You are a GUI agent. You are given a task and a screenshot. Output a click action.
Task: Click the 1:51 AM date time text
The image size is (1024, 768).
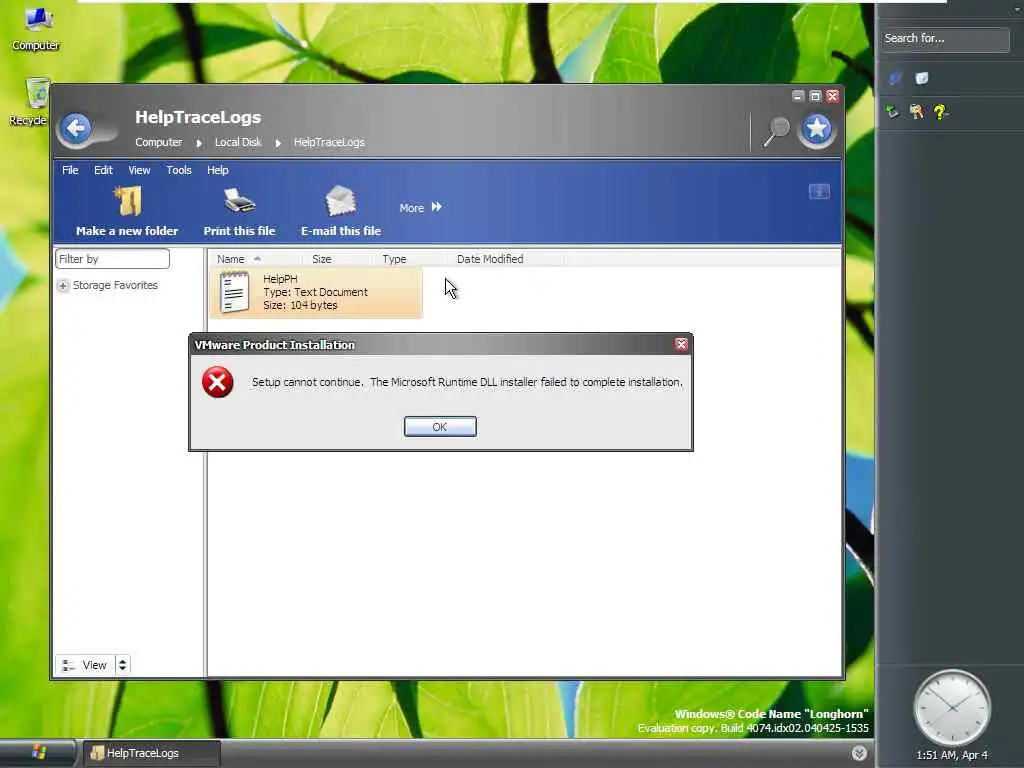[x=952, y=755]
